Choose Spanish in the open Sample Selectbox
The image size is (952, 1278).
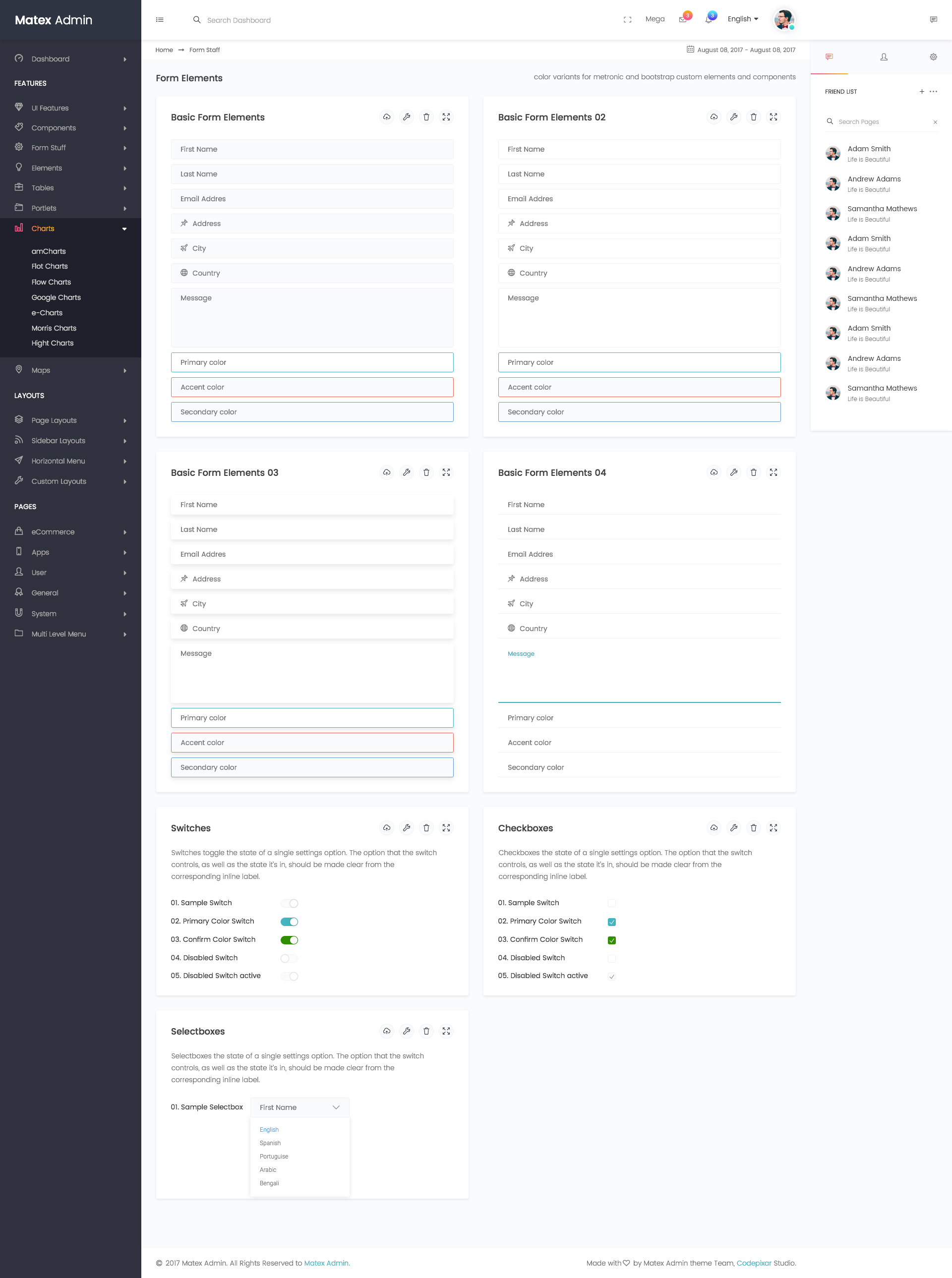pyautogui.click(x=270, y=1143)
